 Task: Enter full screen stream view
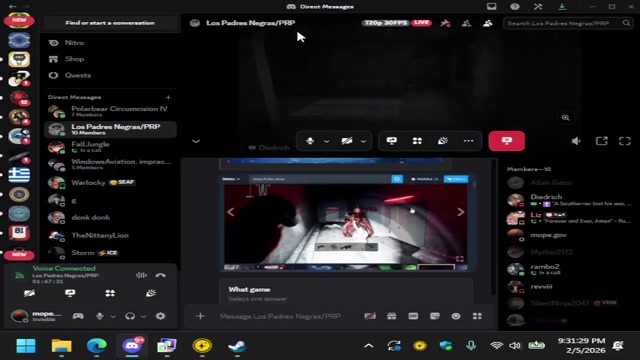pos(625,141)
